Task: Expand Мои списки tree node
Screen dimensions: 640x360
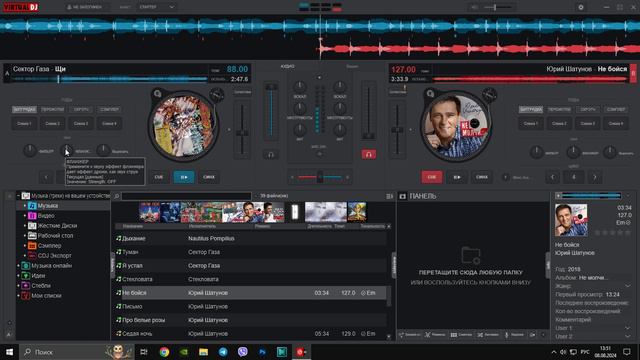Action: (x=18, y=296)
